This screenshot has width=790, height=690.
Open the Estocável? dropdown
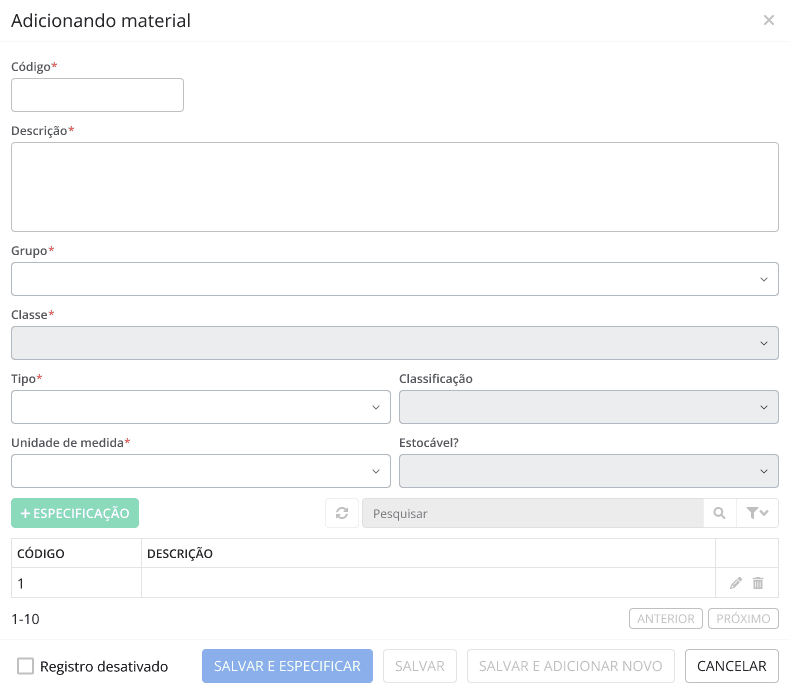tap(588, 471)
